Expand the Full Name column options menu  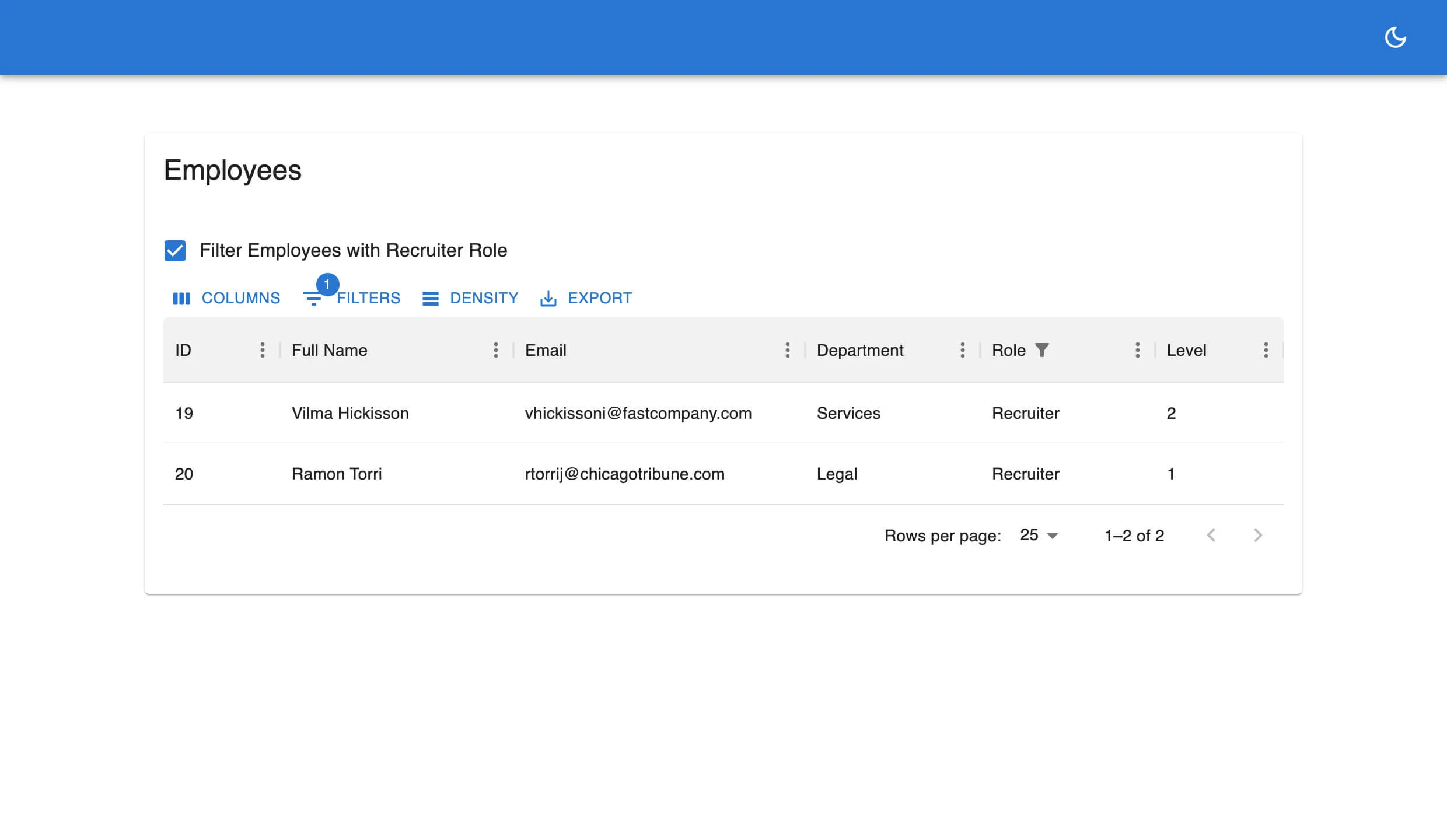[x=496, y=350]
